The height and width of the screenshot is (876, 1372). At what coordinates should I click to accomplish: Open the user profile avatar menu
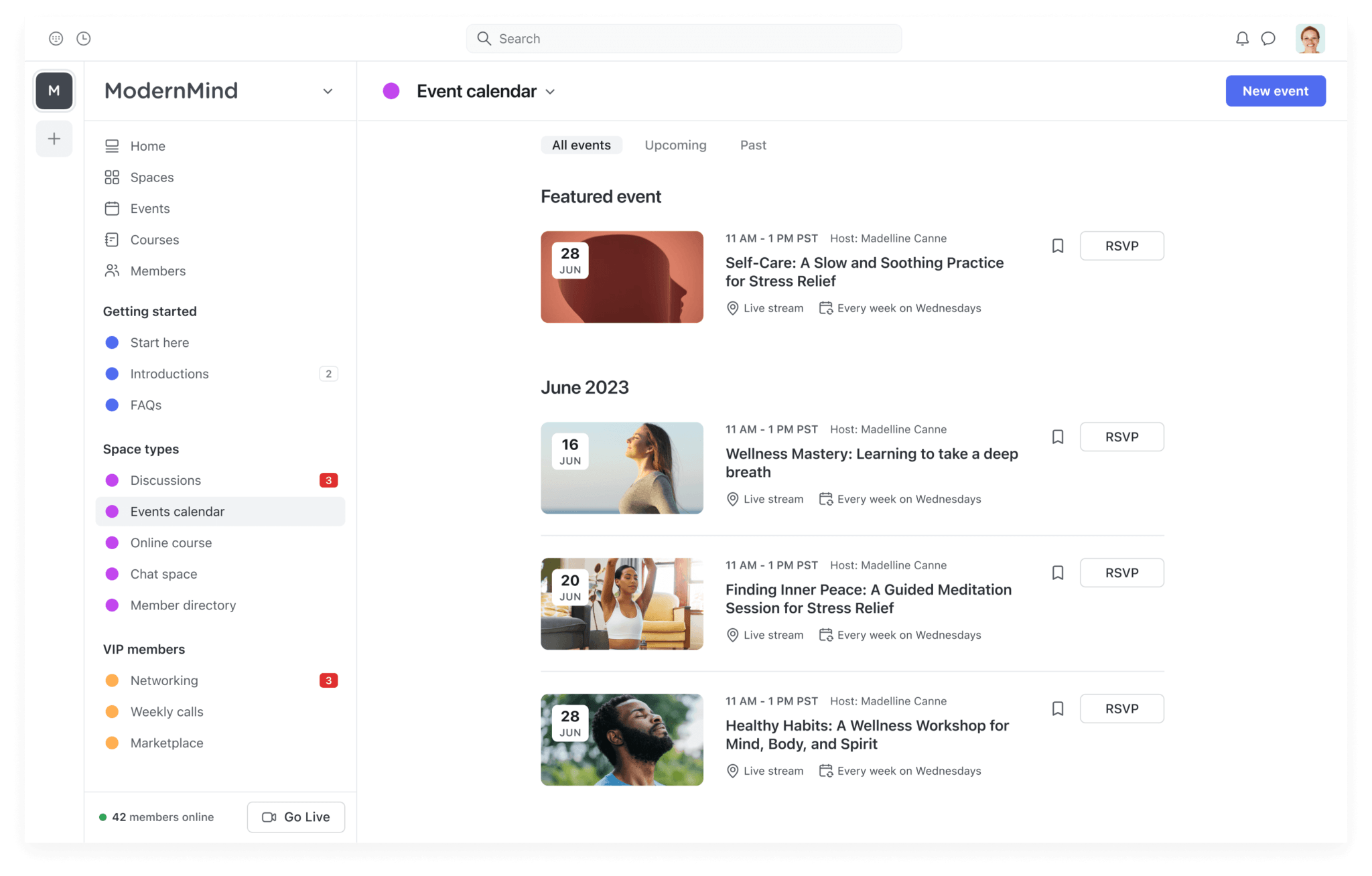coord(1310,39)
